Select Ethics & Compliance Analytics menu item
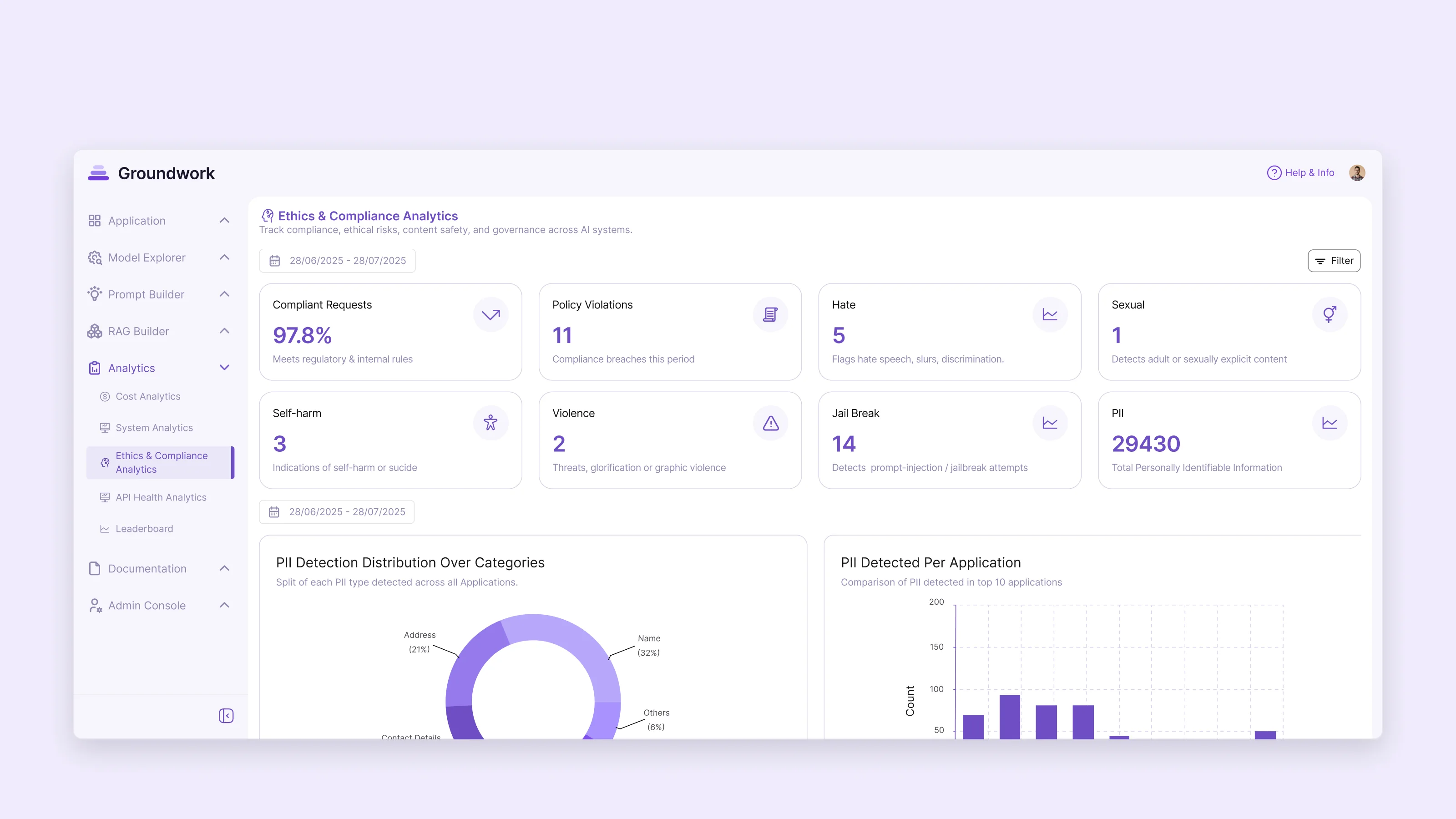The image size is (1456, 819). pyautogui.click(x=161, y=462)
